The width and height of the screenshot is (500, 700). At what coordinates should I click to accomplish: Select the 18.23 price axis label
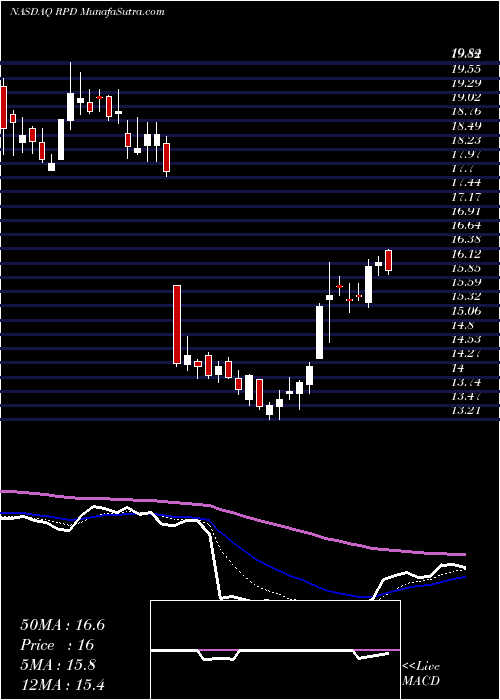(x=466, y=141)
